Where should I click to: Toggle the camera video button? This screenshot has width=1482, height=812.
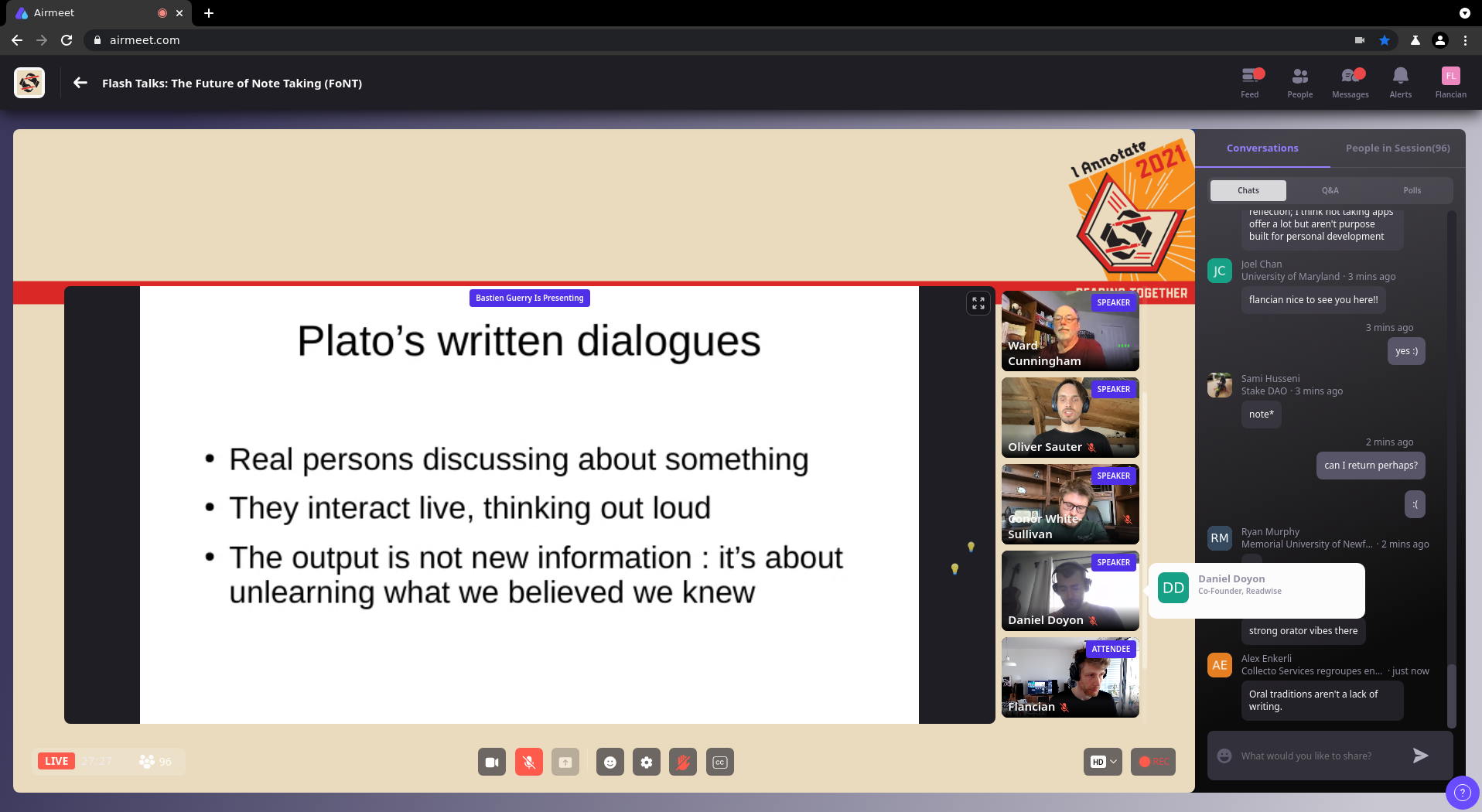click(x=492, y=762)
